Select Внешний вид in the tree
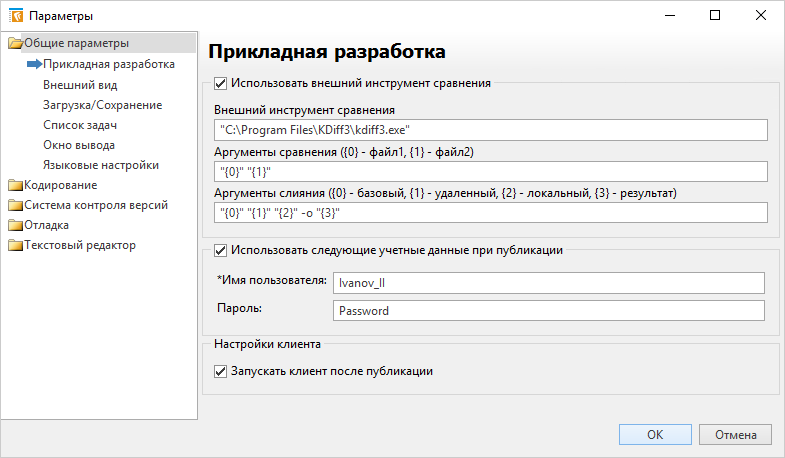Screen dimensions: 785x458 coord(74,84)
